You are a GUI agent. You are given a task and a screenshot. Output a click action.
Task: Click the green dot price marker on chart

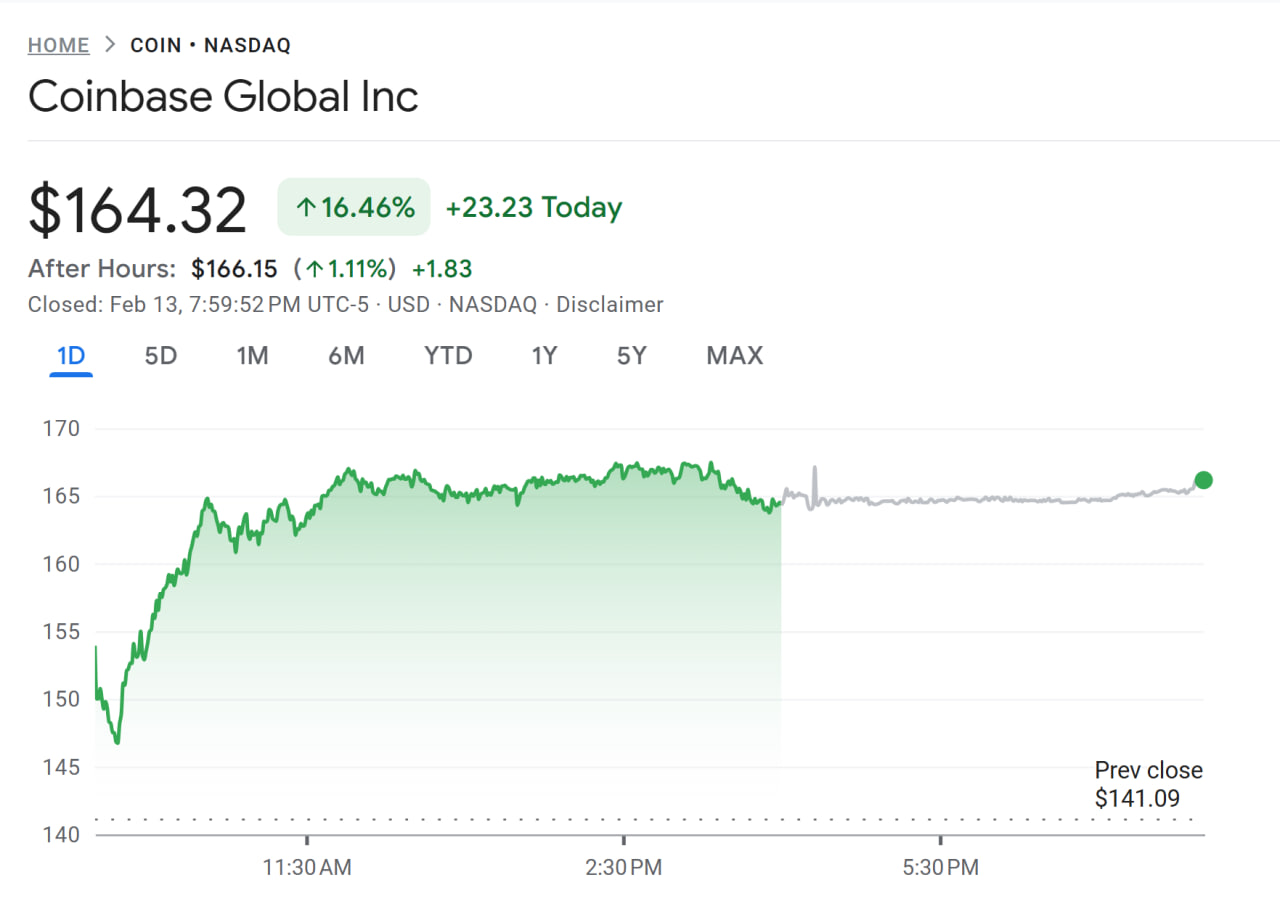click(1204, 480)
